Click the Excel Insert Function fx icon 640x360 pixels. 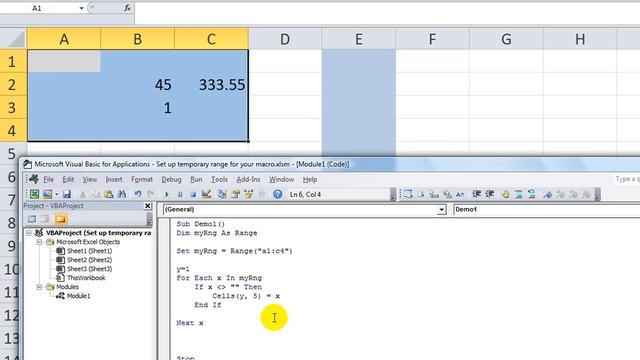pyautogui.click(x=127, y=8)
